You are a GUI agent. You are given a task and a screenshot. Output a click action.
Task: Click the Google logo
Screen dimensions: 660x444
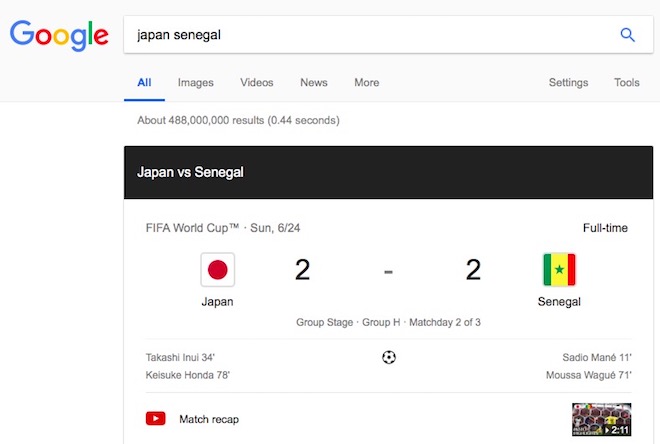point(59,36)
